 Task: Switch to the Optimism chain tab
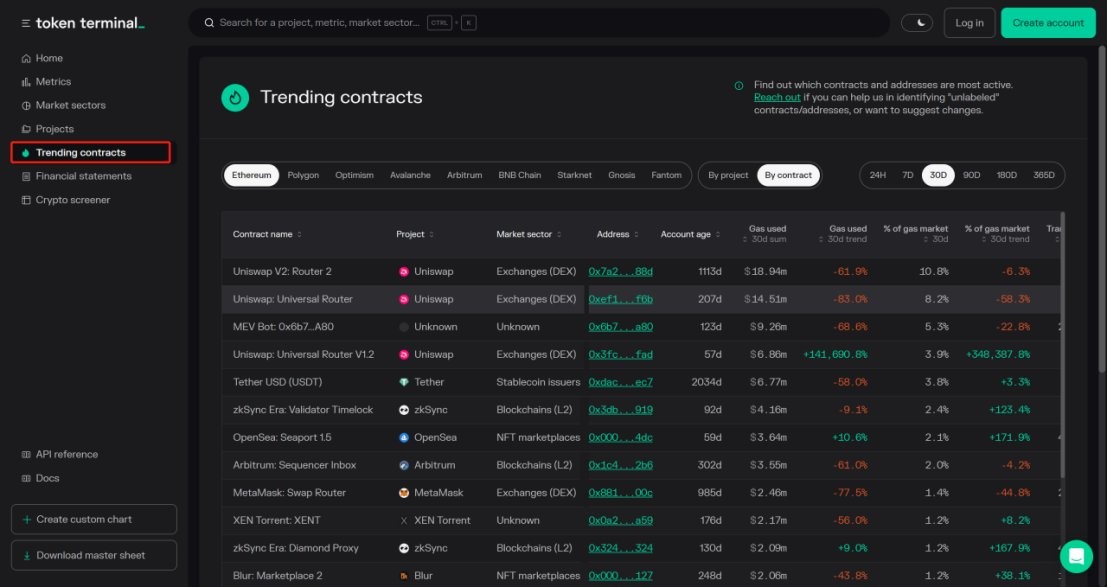(354, 175)
